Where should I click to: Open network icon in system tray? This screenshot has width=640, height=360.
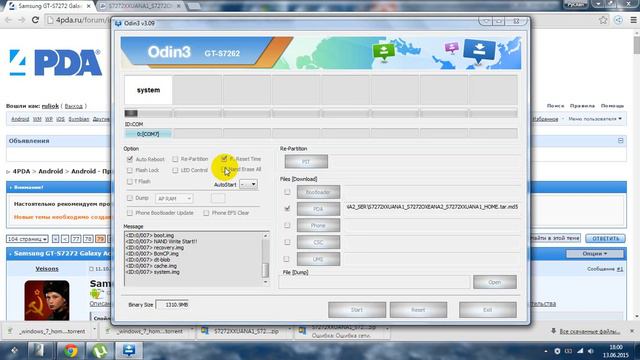pos(580,351)
